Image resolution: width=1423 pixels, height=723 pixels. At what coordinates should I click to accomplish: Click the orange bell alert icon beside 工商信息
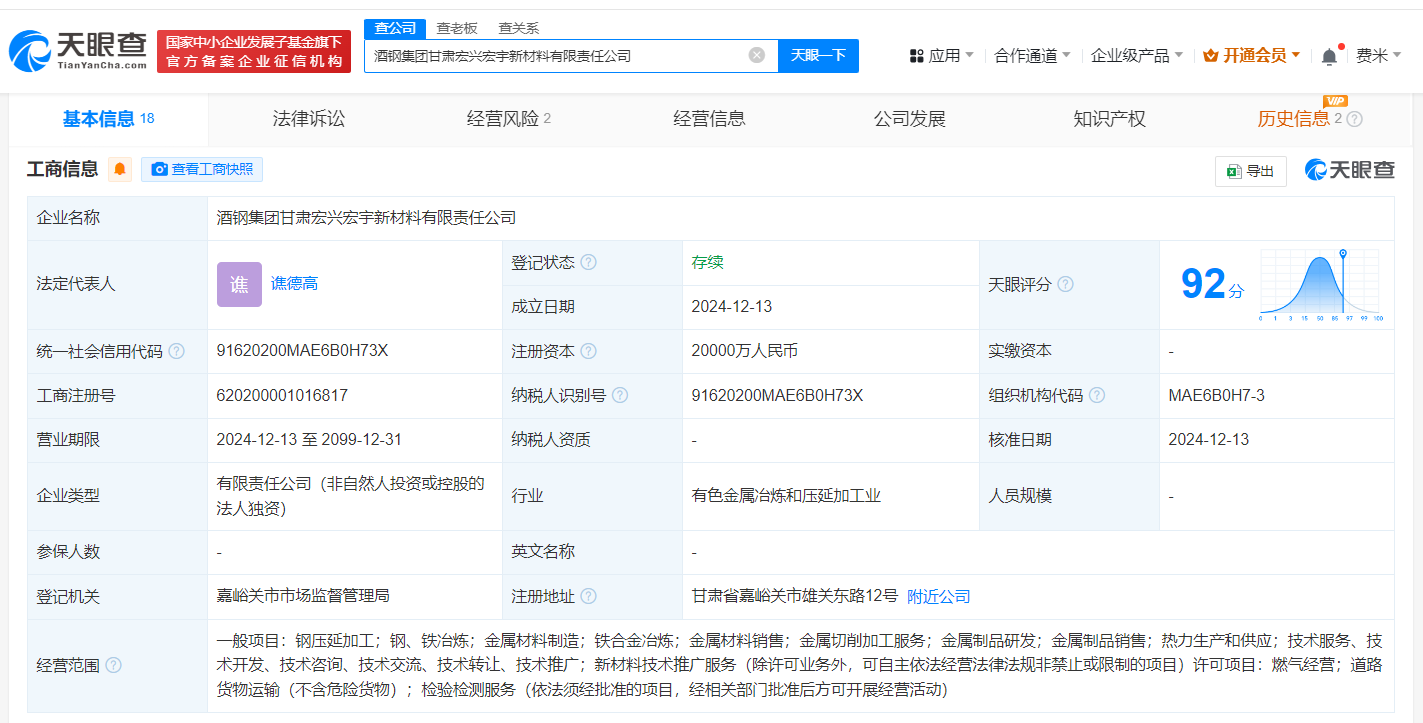click(120, 169)
